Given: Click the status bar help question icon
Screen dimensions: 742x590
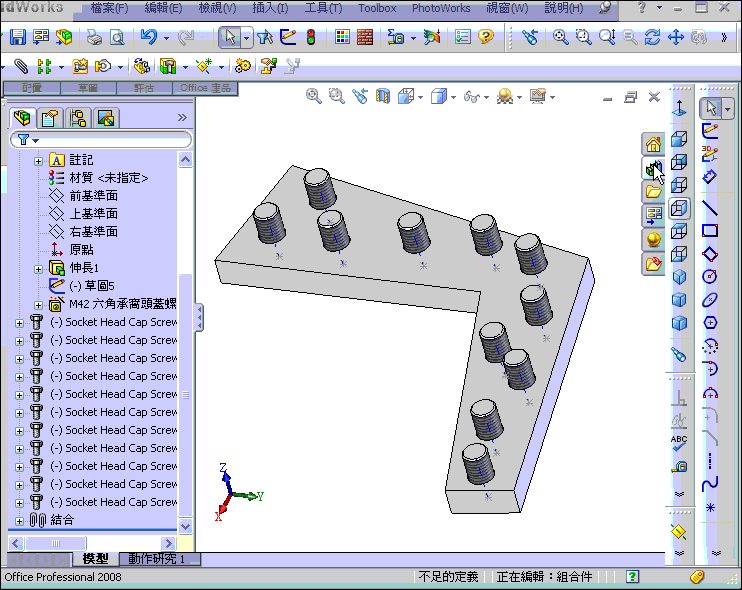Looking at the screenshot, I should 632,576.
